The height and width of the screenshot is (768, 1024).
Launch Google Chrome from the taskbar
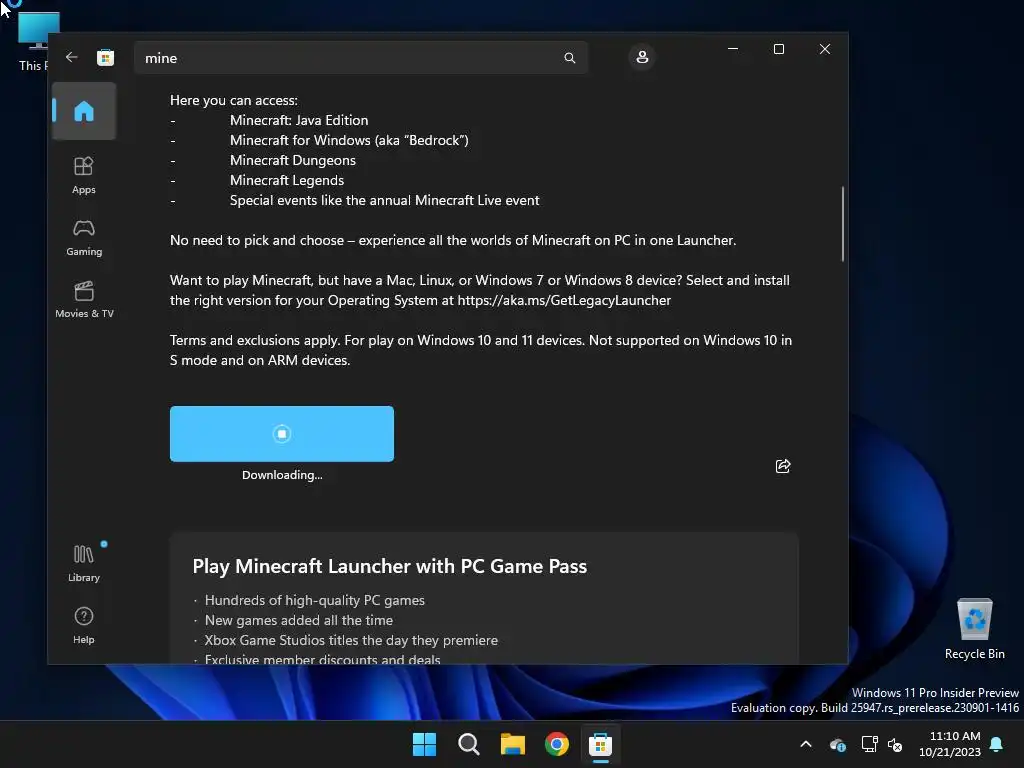pos(556,744)
